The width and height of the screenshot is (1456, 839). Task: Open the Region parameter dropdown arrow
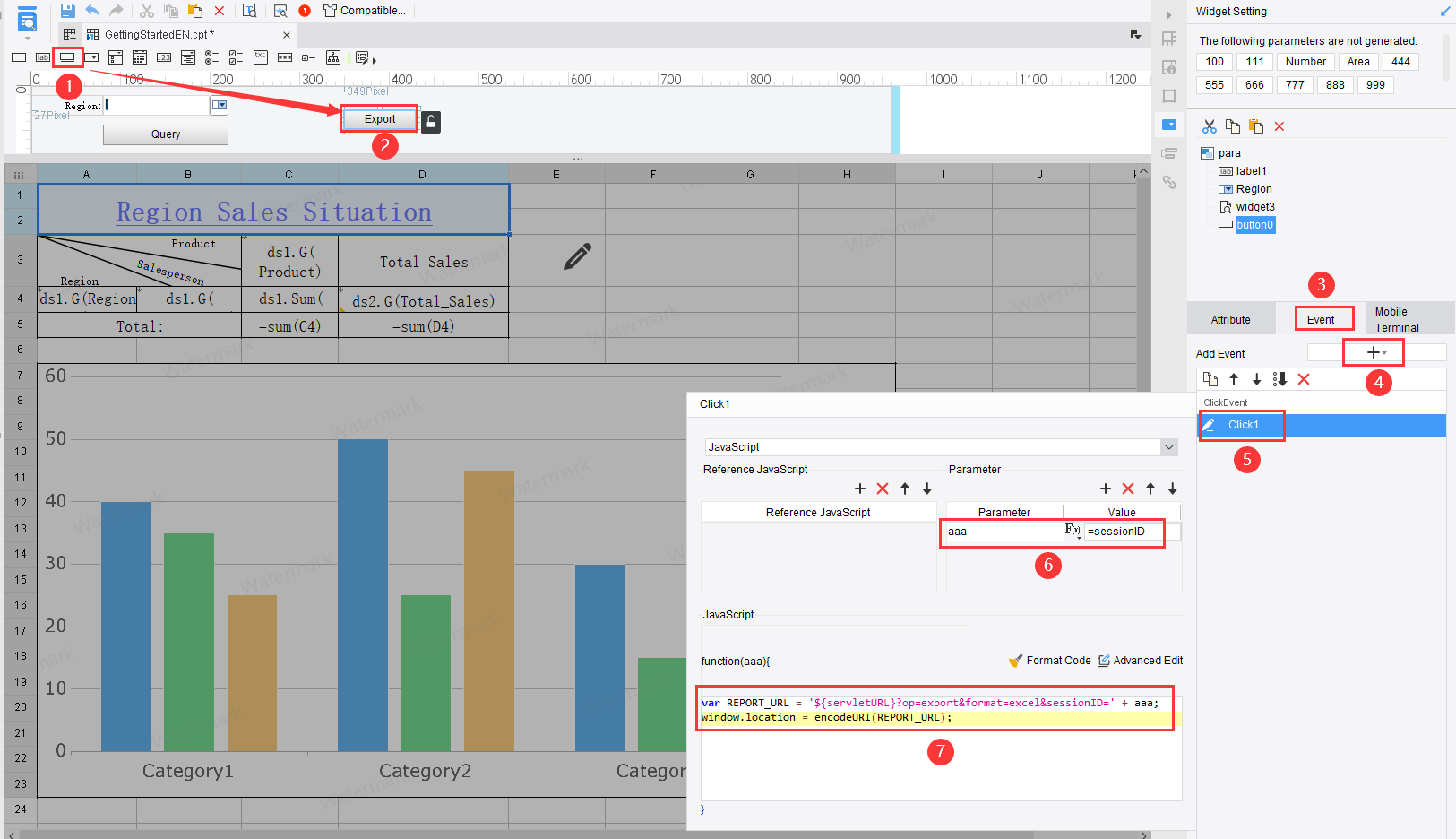tap(219, 105)
